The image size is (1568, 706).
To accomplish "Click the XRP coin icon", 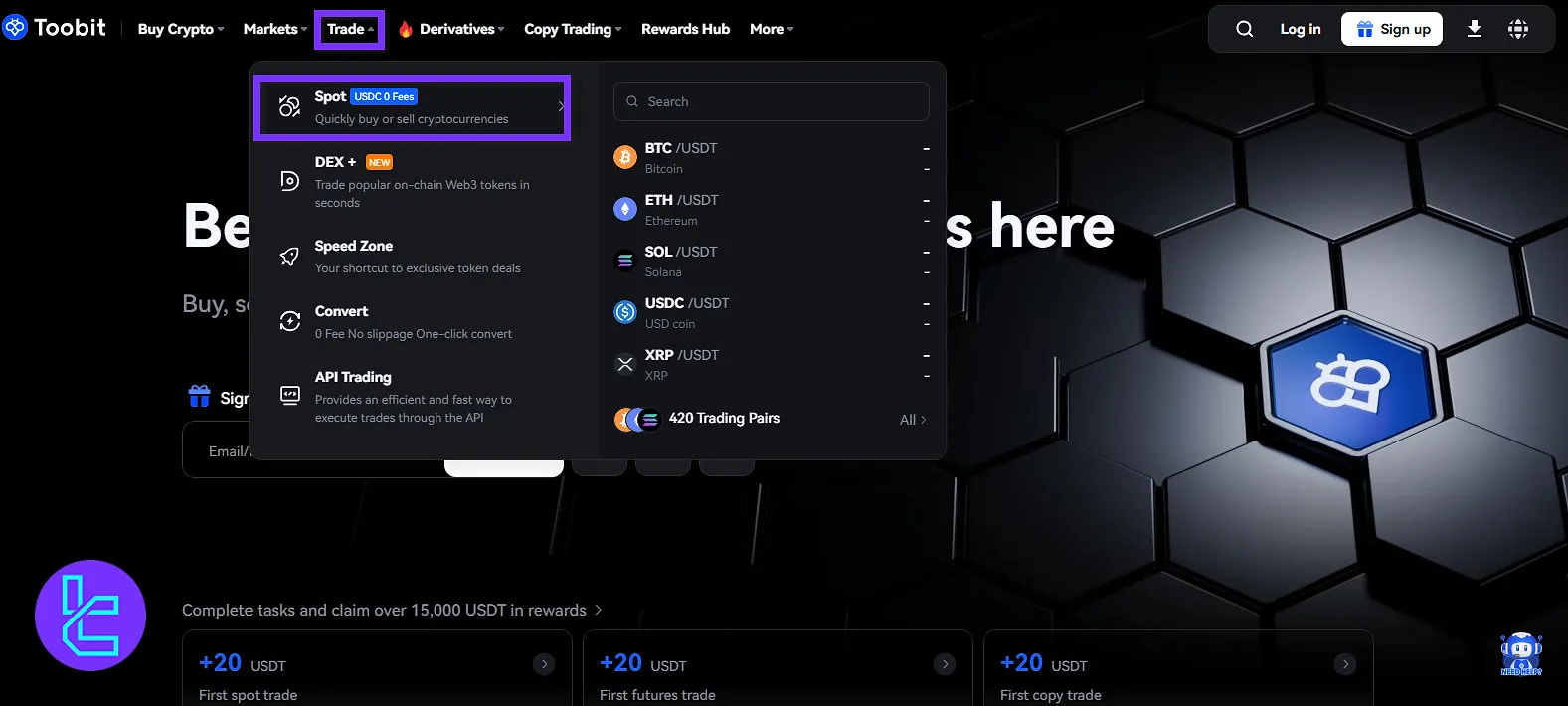I will 625,364.
